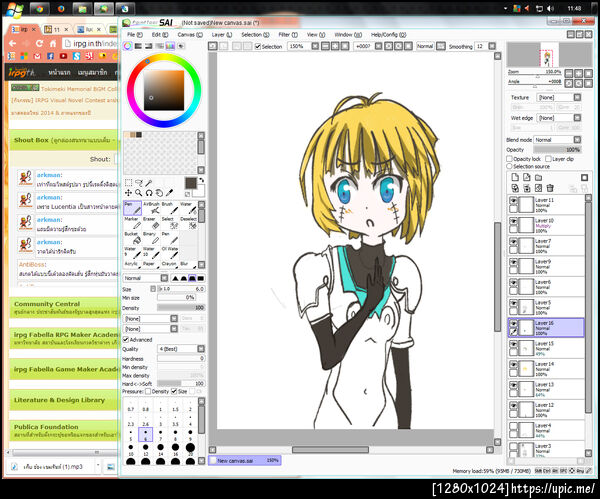Delete the current layer with trash icon
Screen dimensions: 600x499
tap(550, 188)
